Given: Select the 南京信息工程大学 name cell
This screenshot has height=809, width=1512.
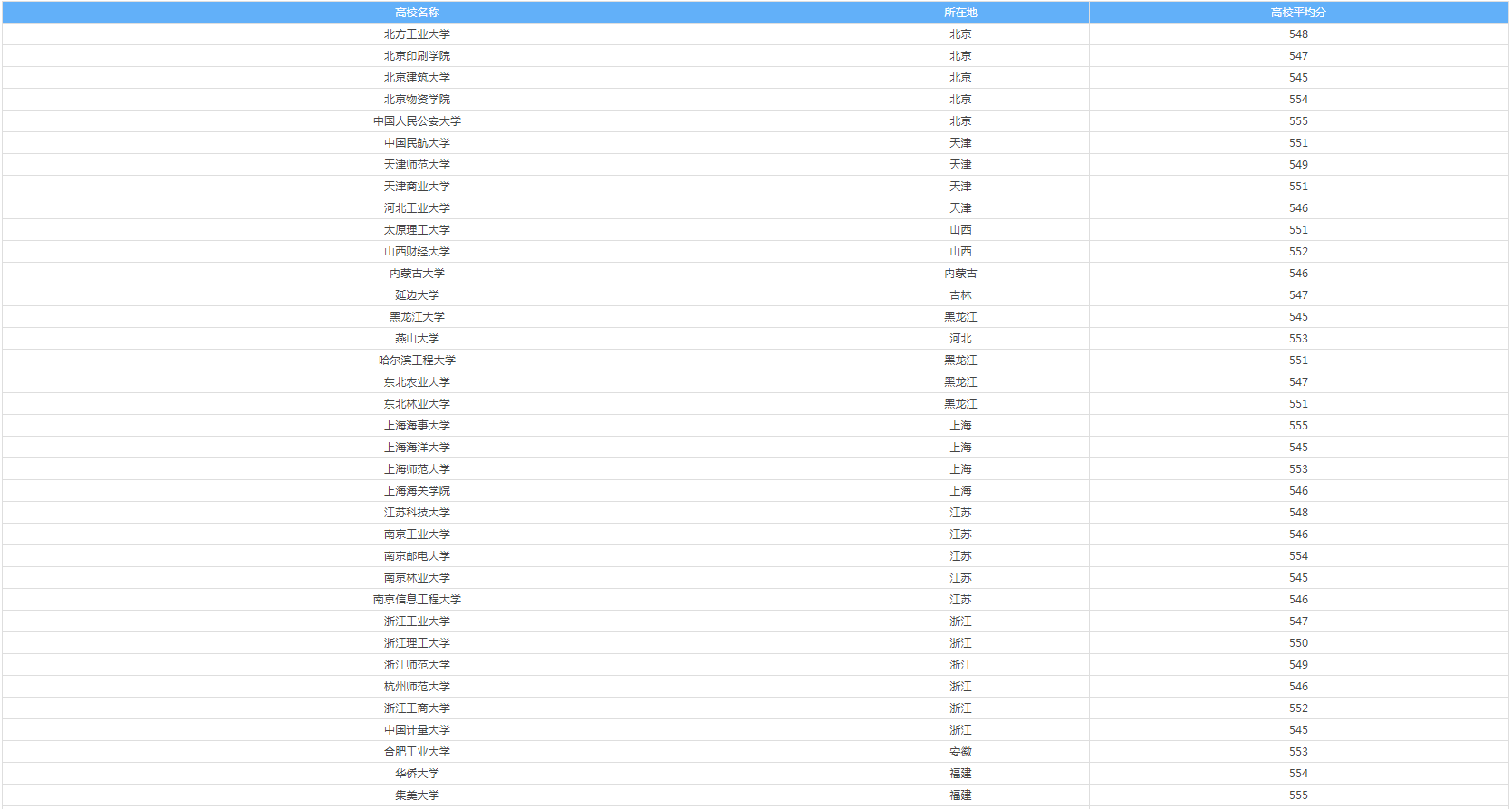Looking at the screenshot, I should (x=417, y=600).
